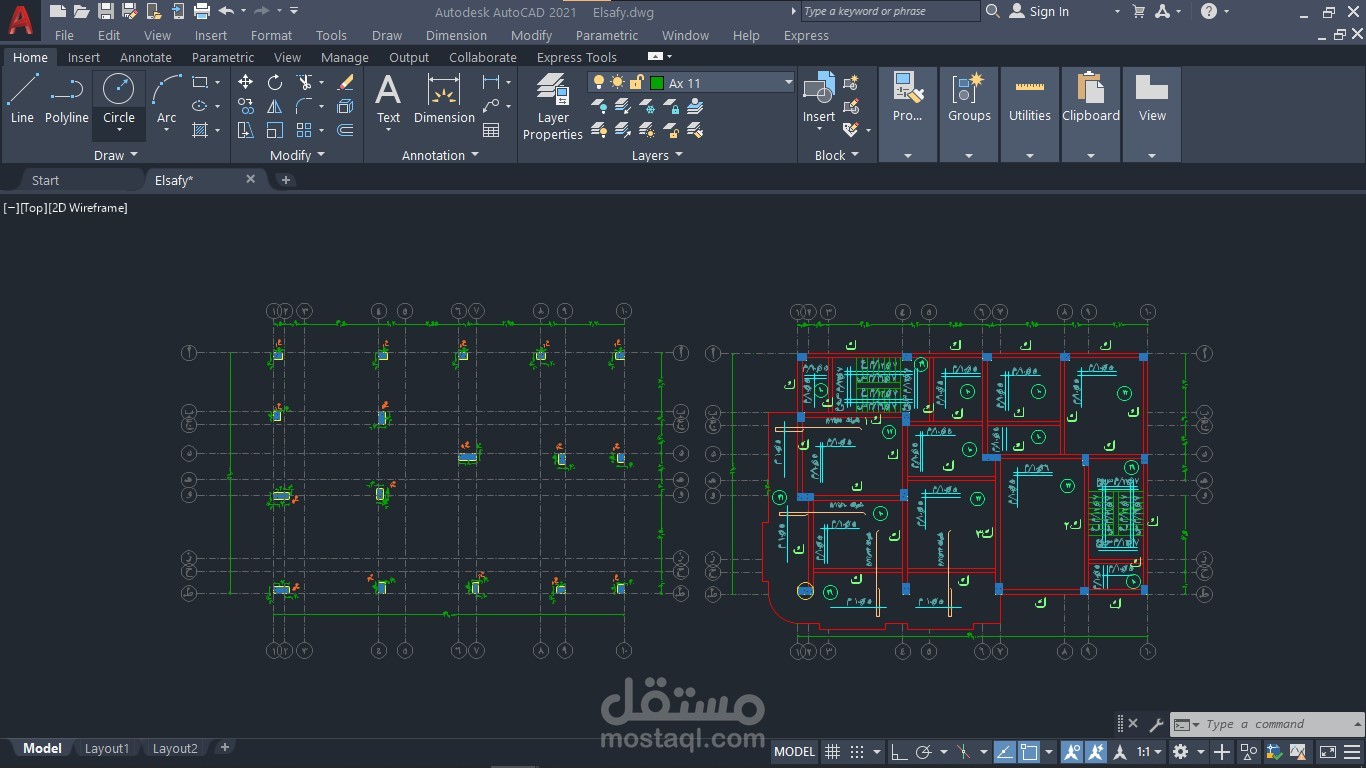Switch to the Start file tab

click(45, 180)
